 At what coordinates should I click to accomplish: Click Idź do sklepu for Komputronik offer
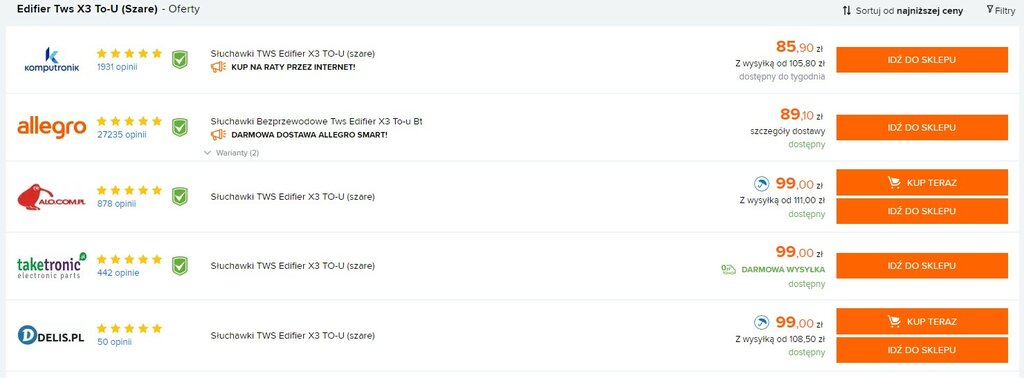click(x=922, y=59)
